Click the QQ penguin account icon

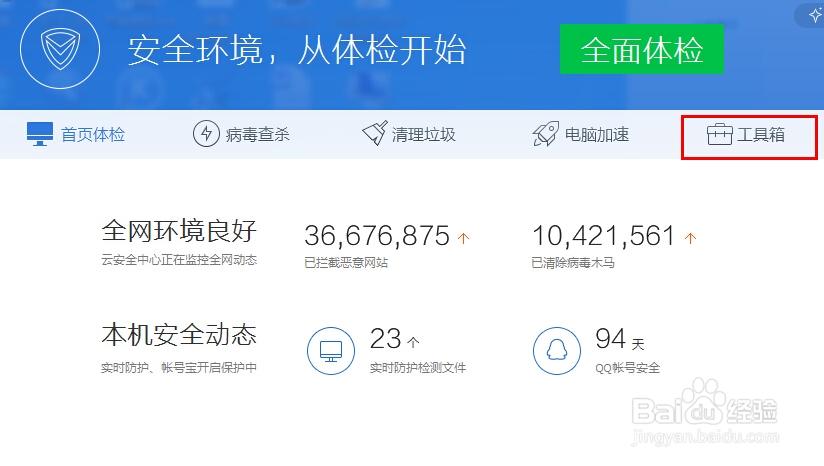(557, 351)
